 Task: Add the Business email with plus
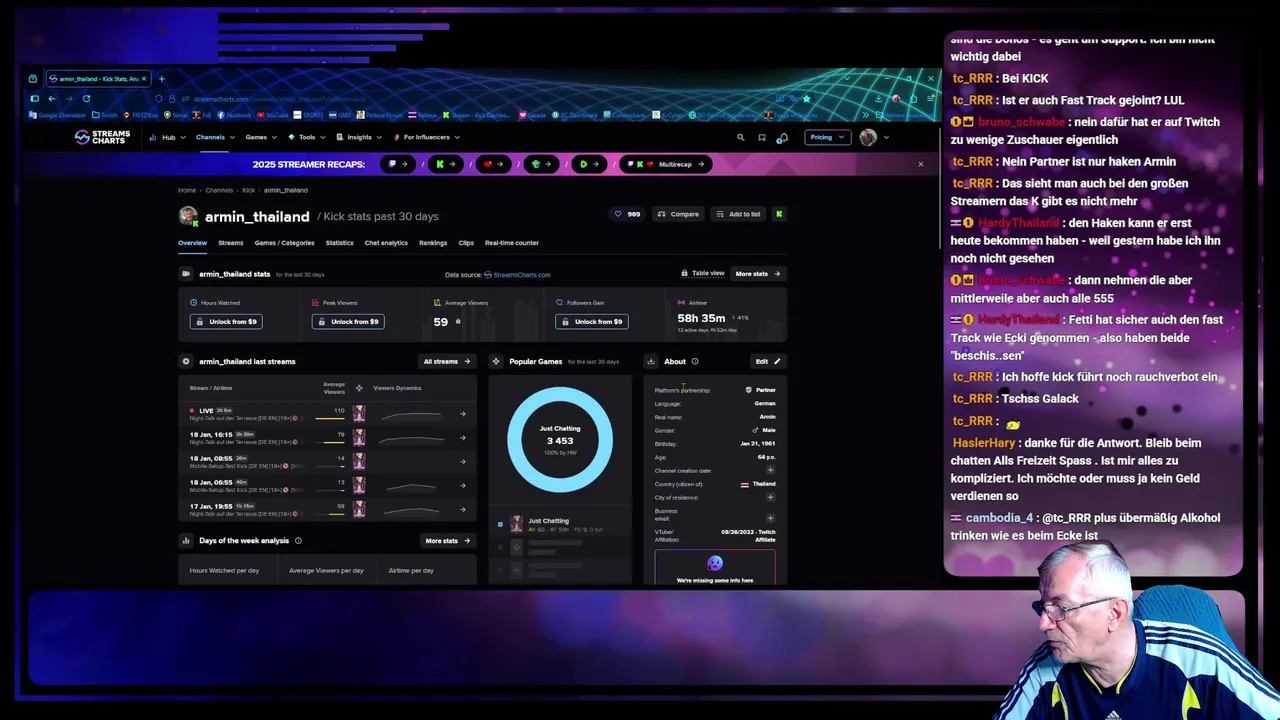[770, 518]
